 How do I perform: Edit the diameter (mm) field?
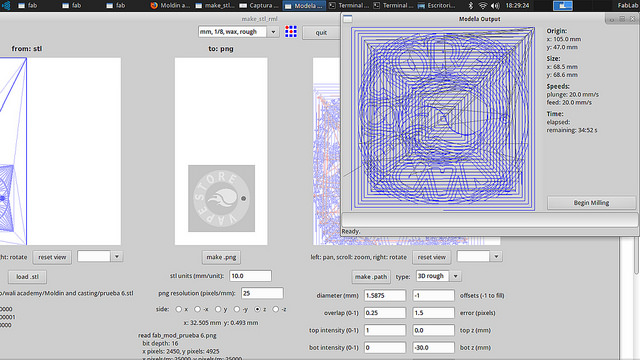(385, 296)
